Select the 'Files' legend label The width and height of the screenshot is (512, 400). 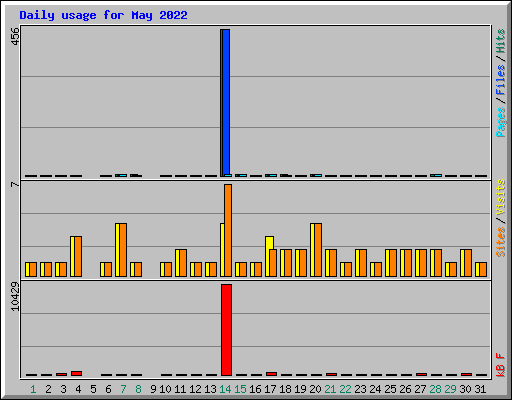pyautogui.click(x=501, y=80)
